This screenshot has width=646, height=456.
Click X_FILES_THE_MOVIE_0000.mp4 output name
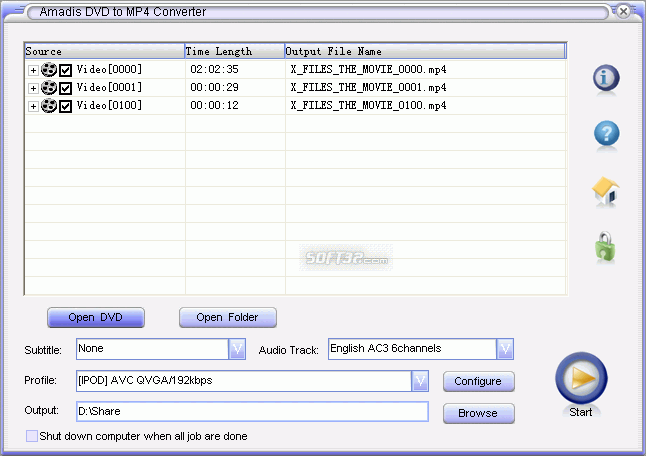pyautogui.click(x=368, y=69)
